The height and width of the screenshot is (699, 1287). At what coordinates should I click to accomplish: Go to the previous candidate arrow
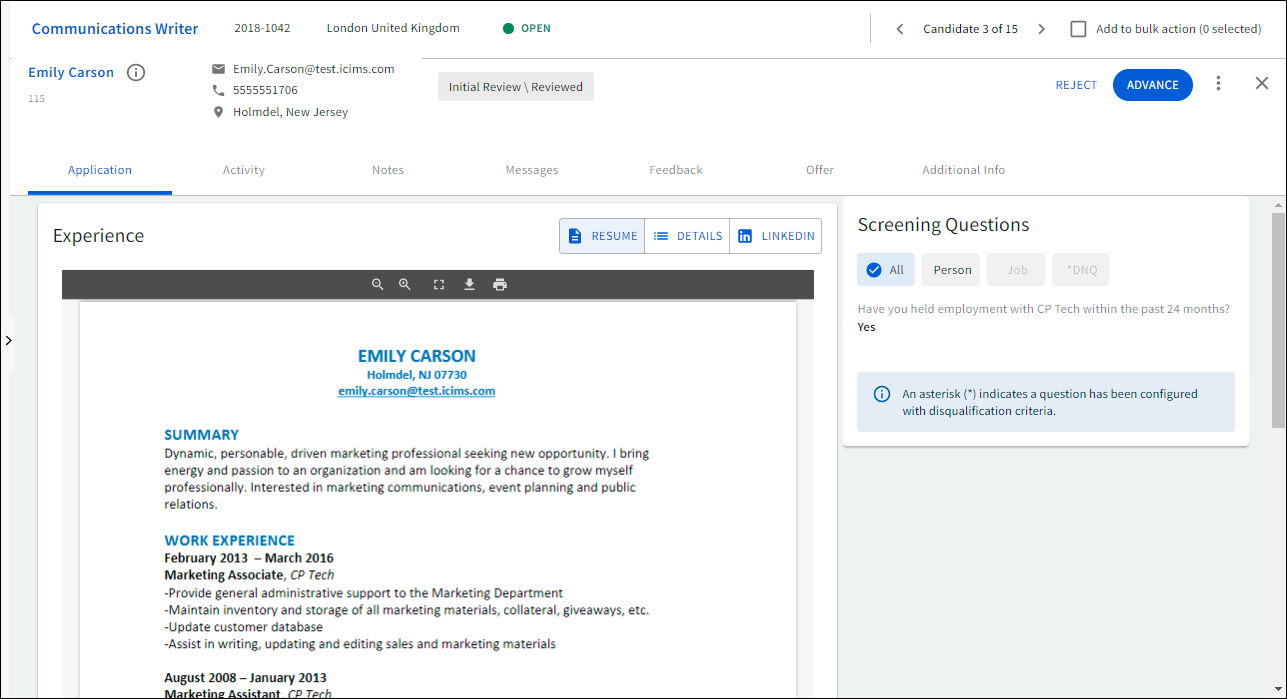pyautogui.click(x=900, y=29)
